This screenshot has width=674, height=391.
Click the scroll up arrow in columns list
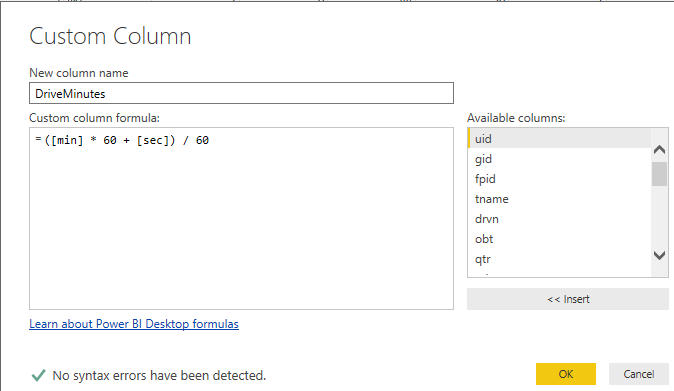[659, 150]
